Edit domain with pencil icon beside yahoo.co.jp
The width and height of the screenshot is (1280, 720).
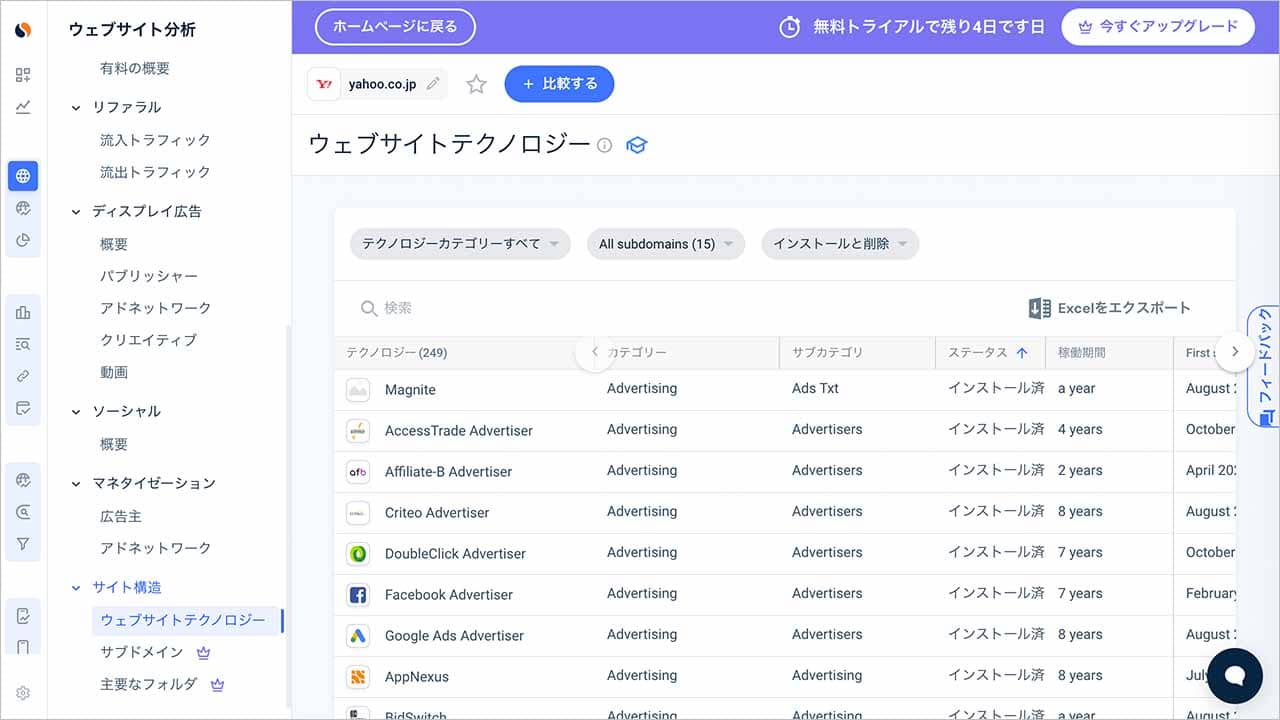tap(433, 84)
